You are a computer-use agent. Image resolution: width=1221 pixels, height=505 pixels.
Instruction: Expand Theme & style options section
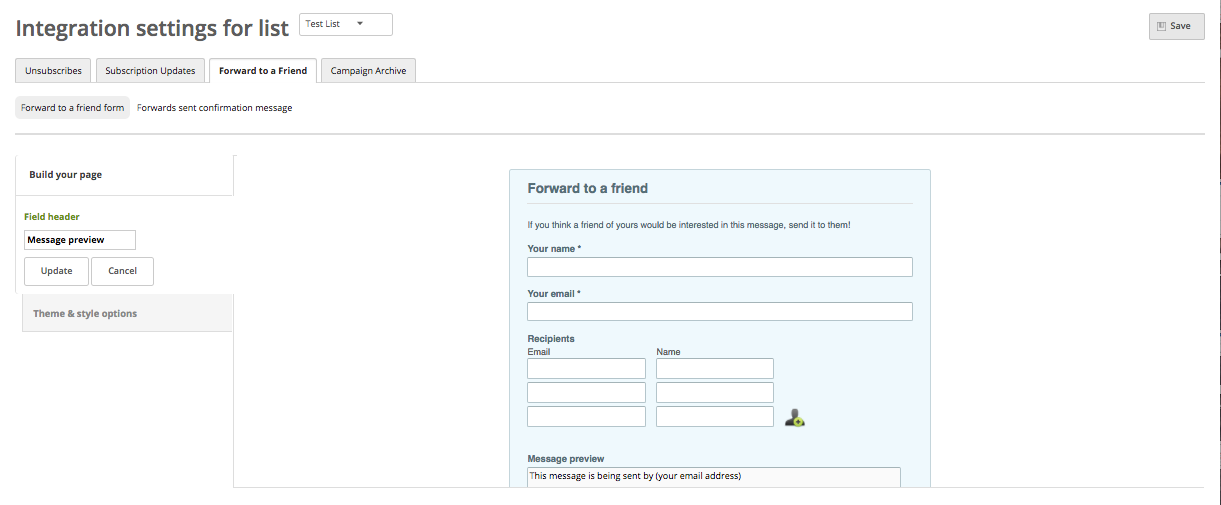(127, 313)
